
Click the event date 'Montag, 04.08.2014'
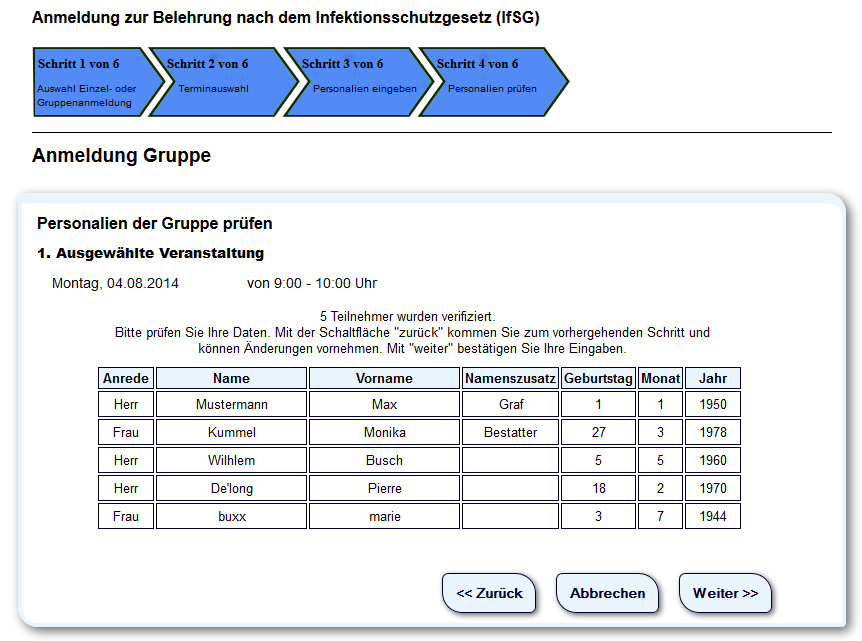(115, 284)
